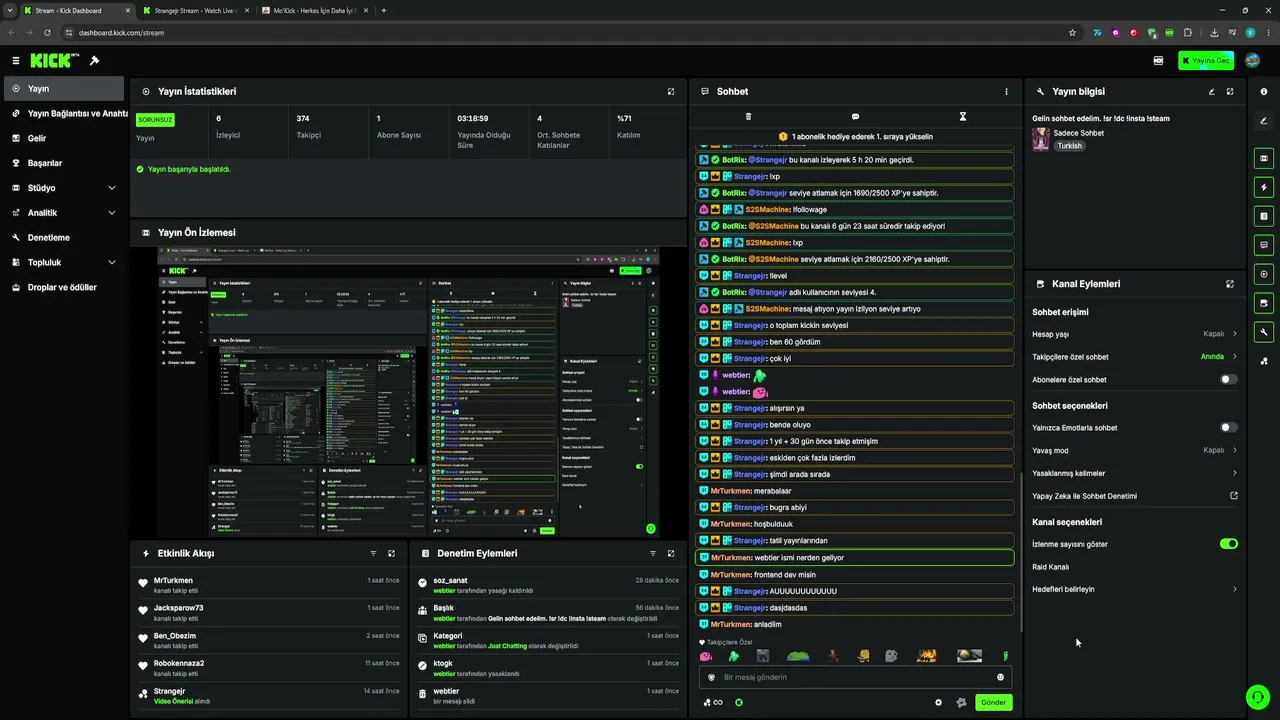Viewport: 1280px width, 720px height.
Task: Open Yasaklanmış kelimeler settings
Action: pyautogui.click(x=1135, y=473)
